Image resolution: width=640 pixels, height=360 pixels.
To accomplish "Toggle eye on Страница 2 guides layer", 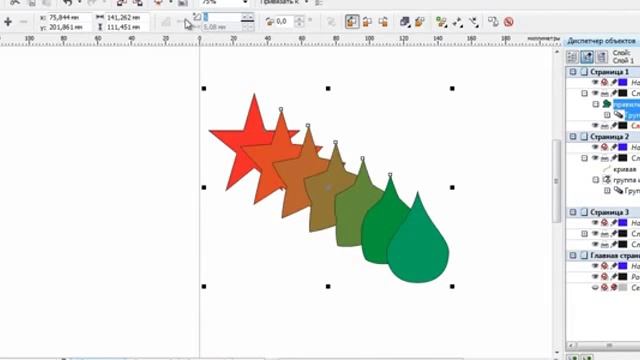I will pyautogui.click(x=595, y=147).
